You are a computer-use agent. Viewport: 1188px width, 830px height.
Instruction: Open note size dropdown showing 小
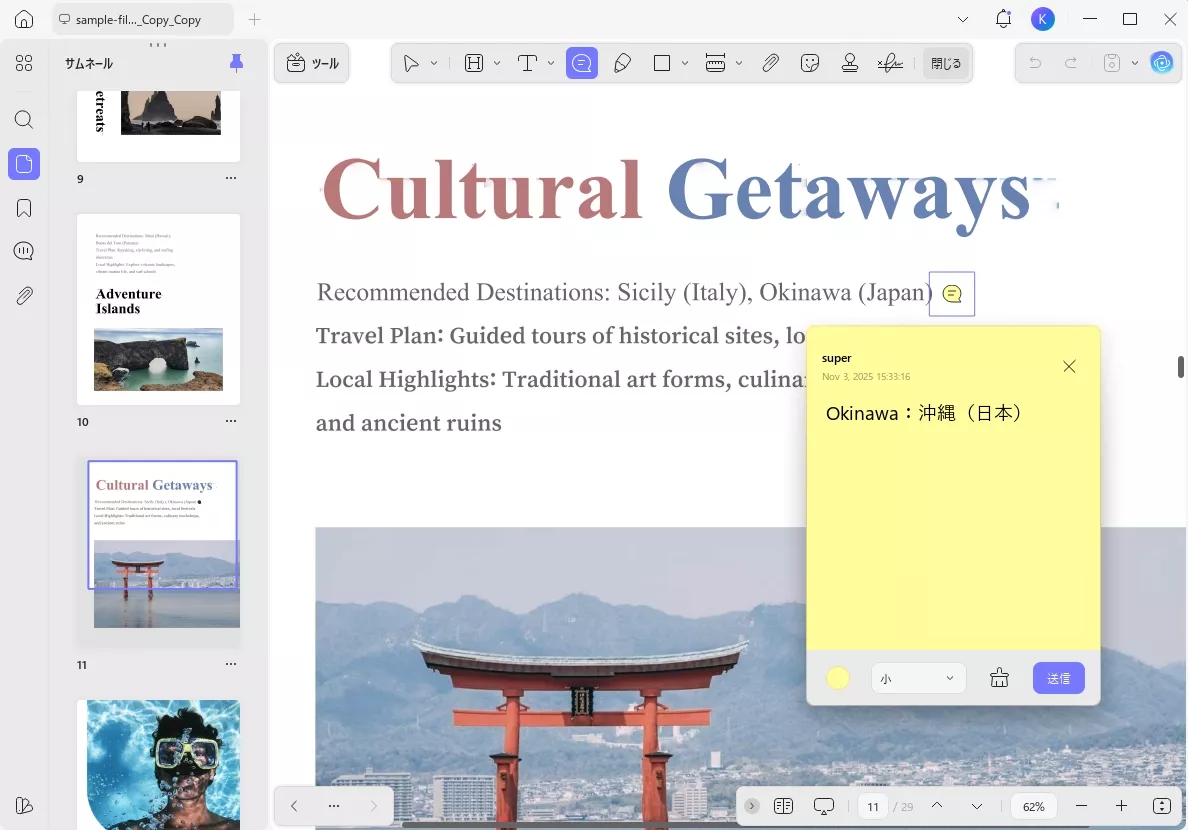click(918, 679)
